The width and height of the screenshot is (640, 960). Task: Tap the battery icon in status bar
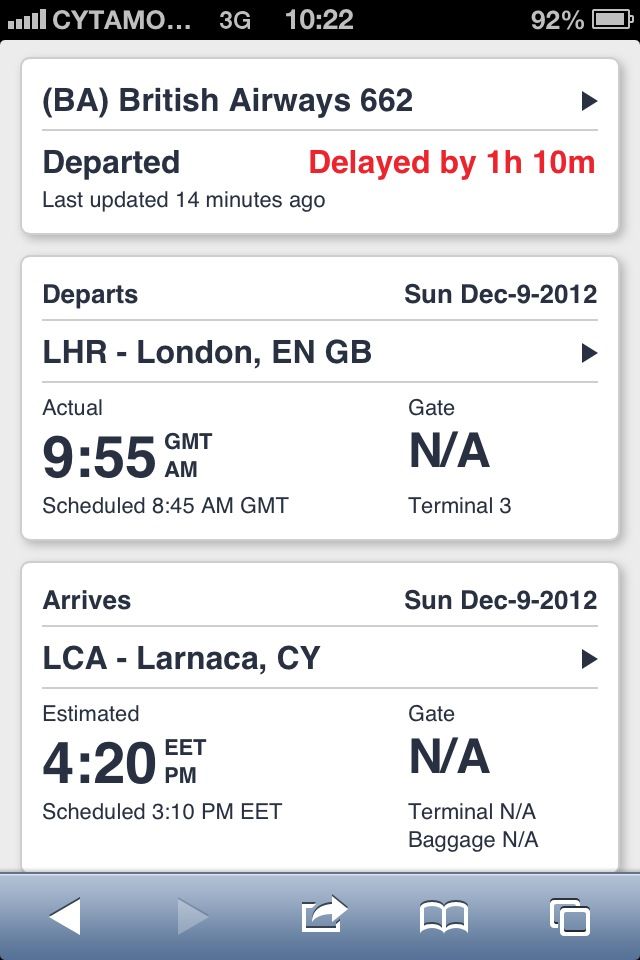pyautogui.click(x=612, y=20)
